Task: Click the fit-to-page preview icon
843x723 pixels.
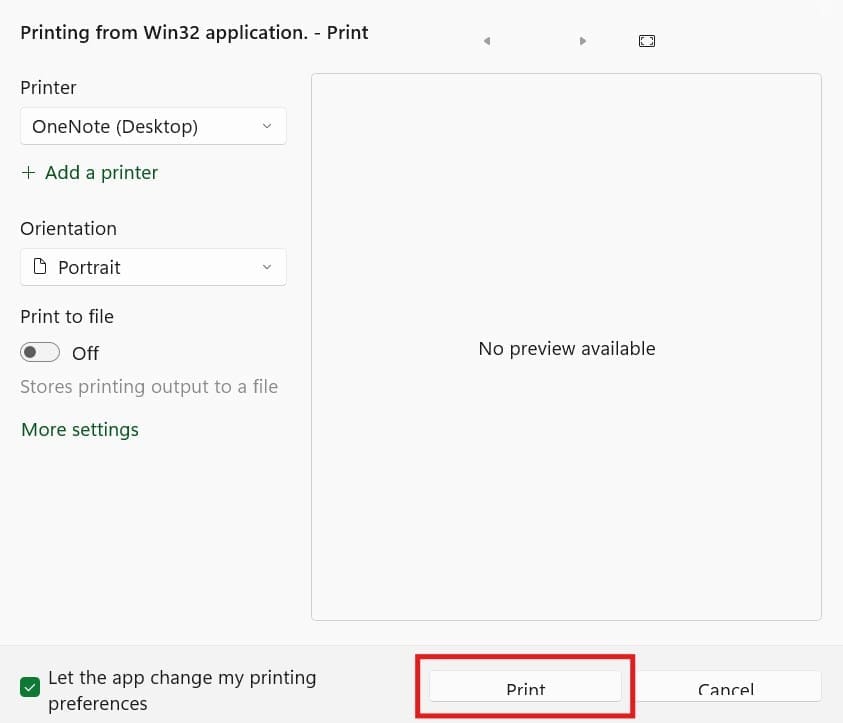Action: (x=647, y=41)
